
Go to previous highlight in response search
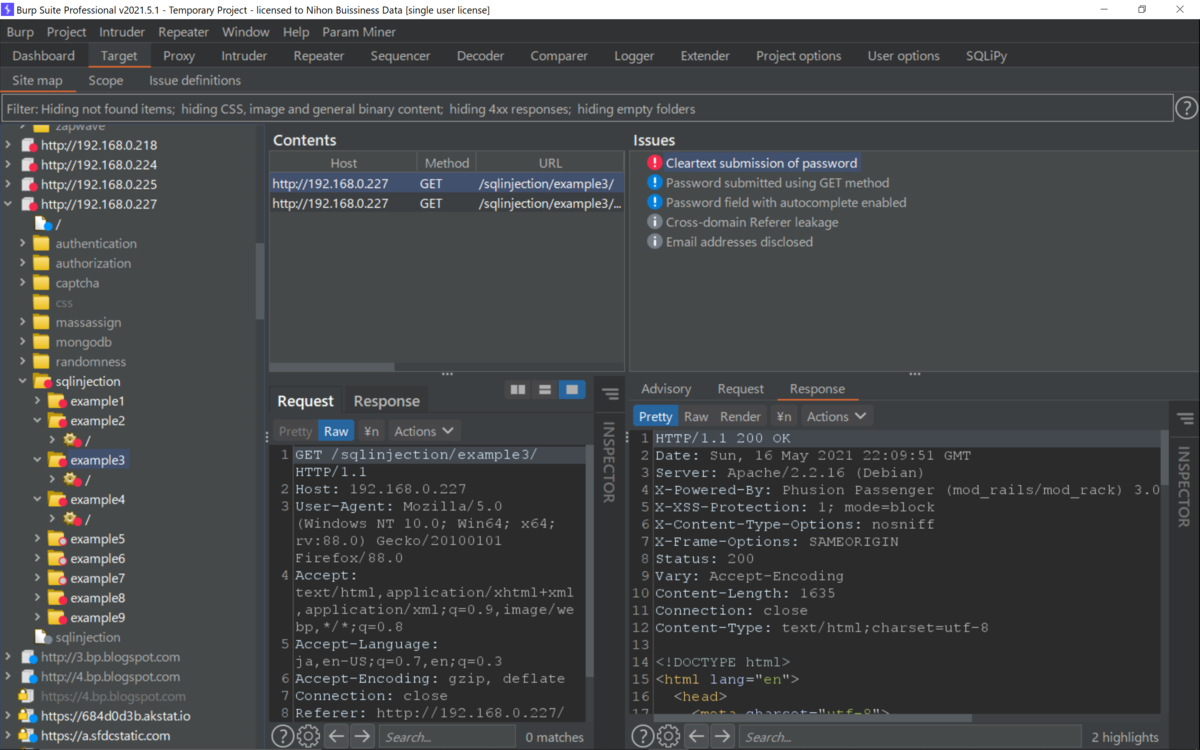pyautogui.click(x=697, y=737)
